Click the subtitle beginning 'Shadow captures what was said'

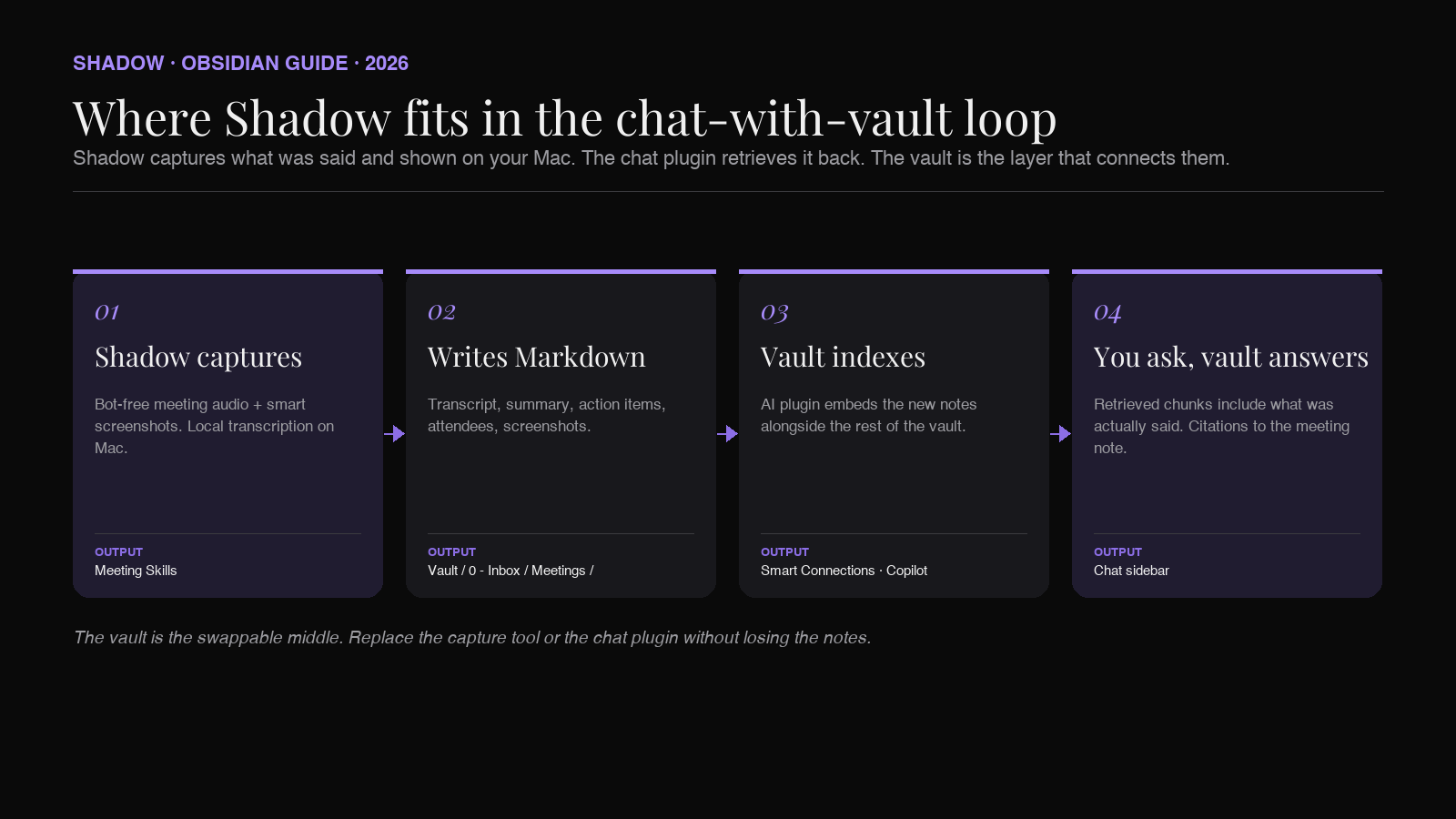tap(651, 158)
